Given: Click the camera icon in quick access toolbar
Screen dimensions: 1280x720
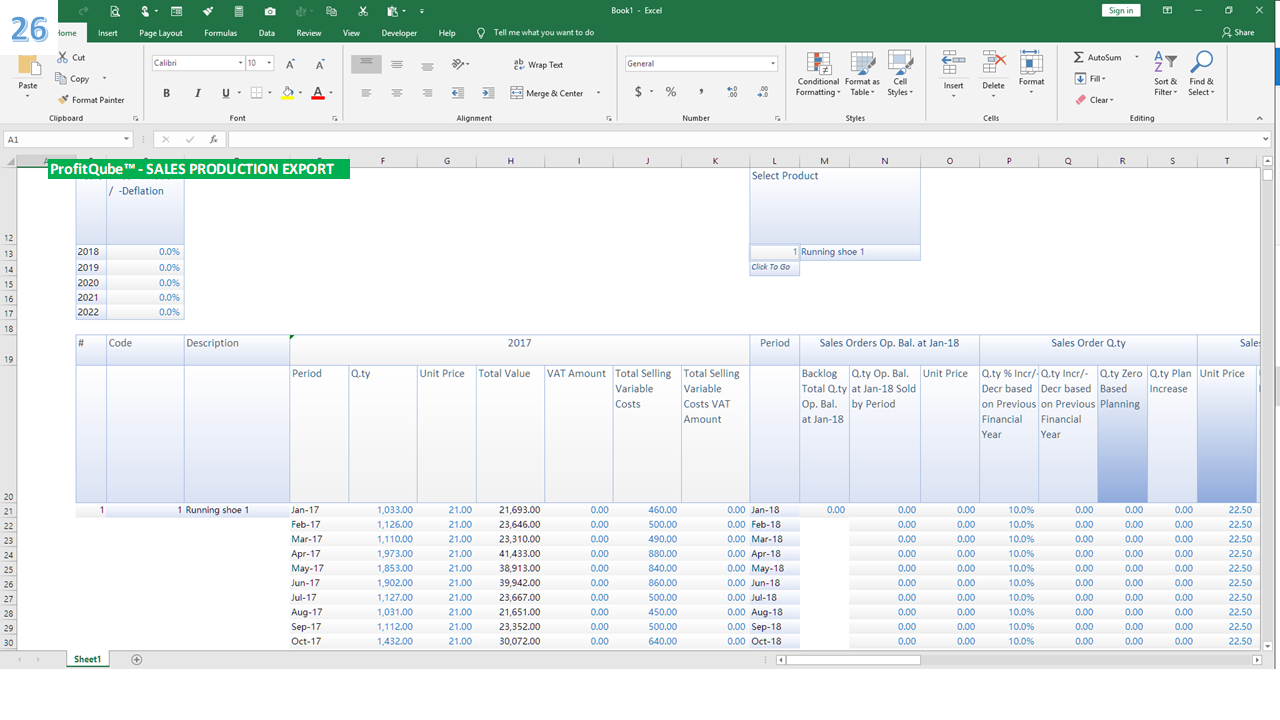Looking at the screenshot, I should 270,11.
